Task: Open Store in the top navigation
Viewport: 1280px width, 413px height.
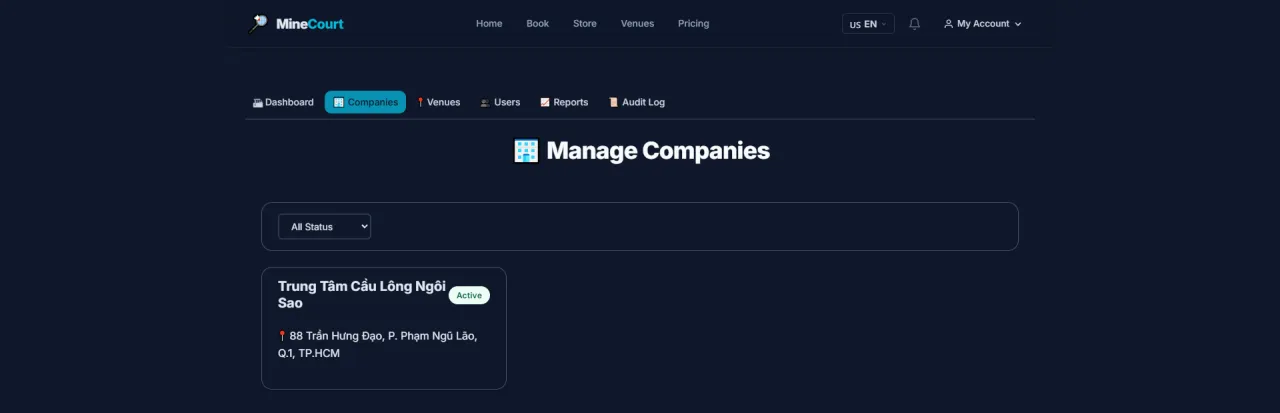Action: click(585, 24)
